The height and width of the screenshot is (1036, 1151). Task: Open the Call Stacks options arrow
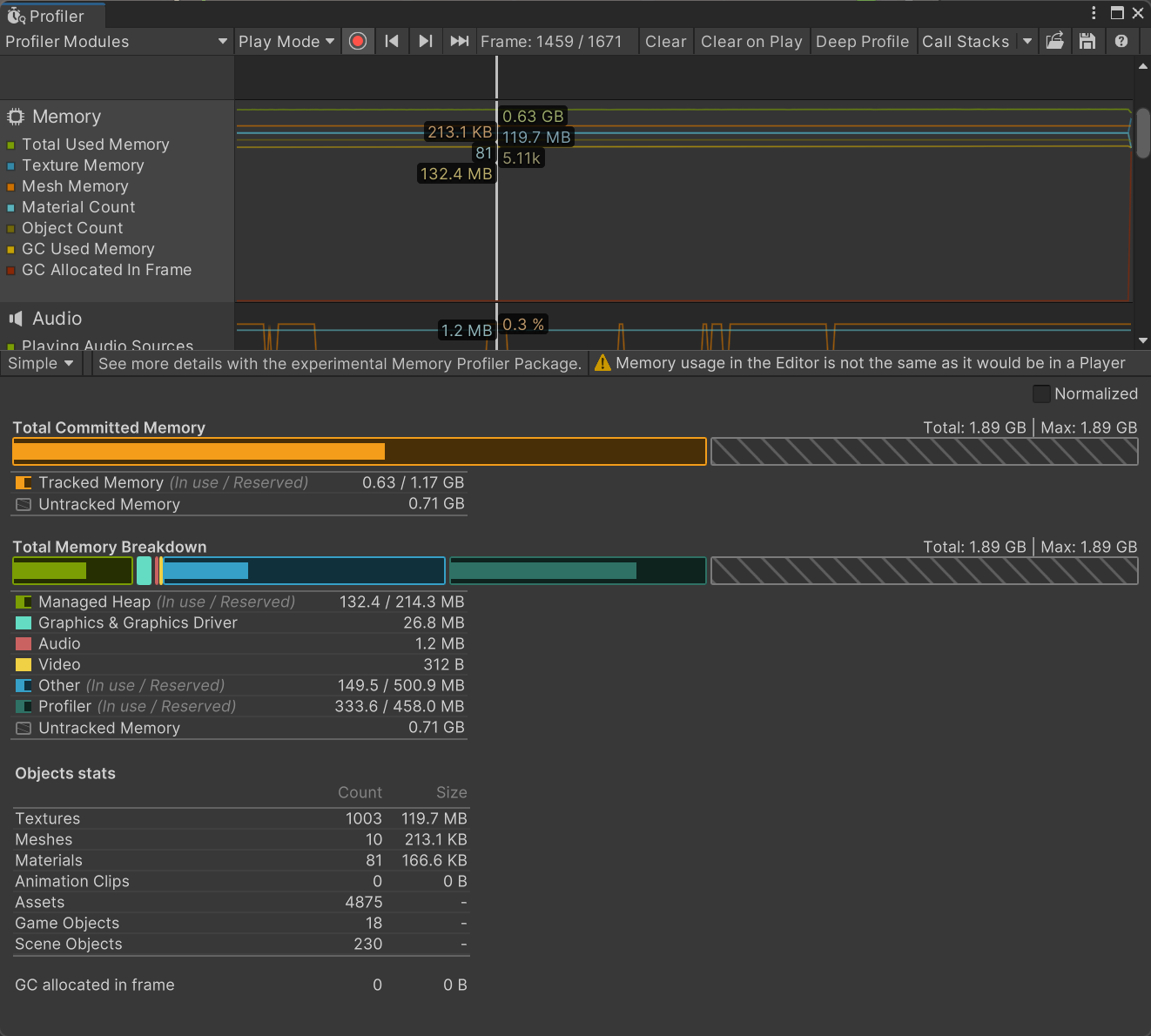1027,41
